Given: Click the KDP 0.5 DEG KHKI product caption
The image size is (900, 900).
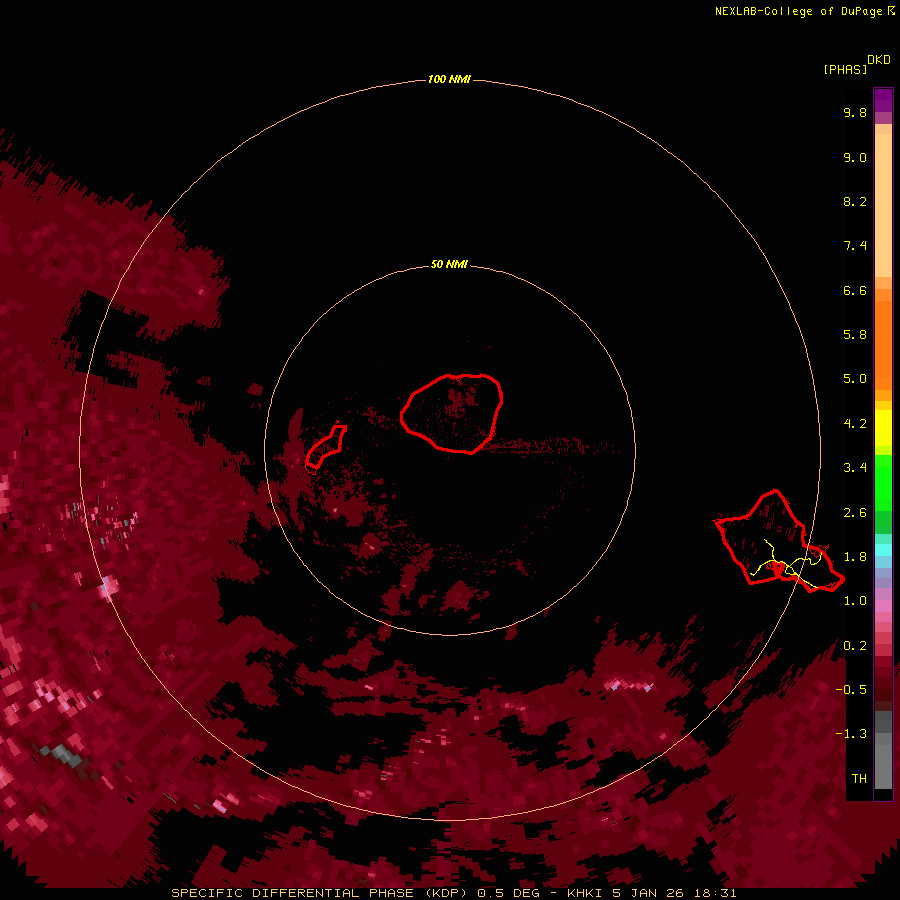Looking at the screenshot, I should pos(453,893).
